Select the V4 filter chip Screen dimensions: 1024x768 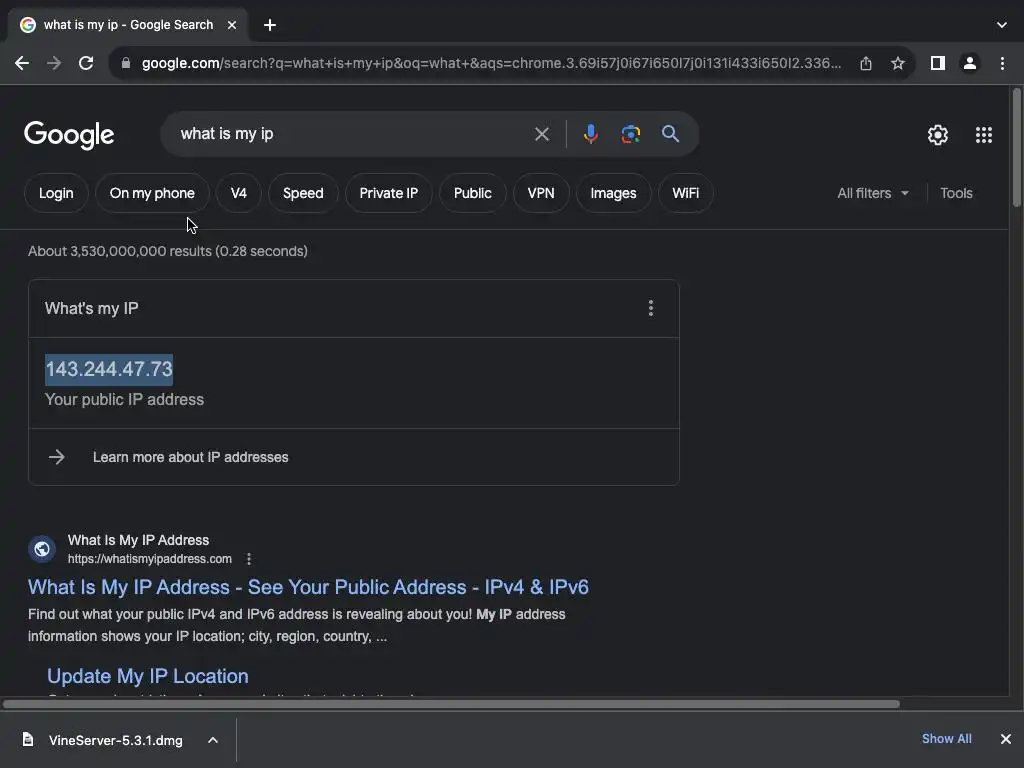(x=239, y=193)
